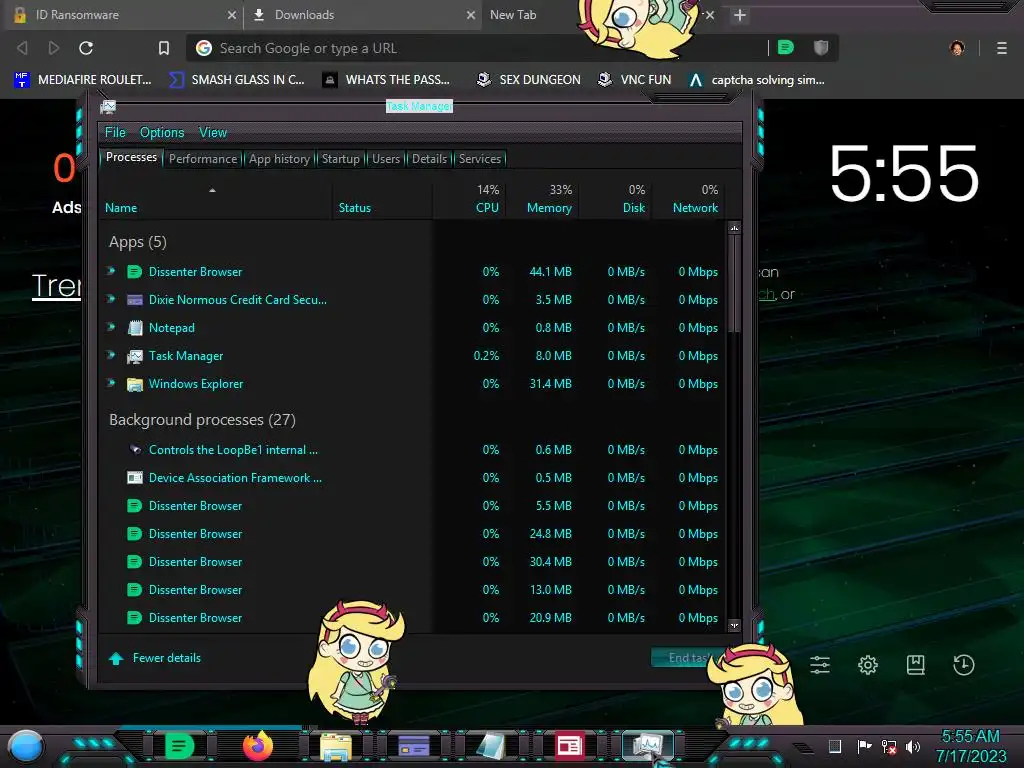This screenshot has height=768, width=1024.
Task: Open MEDIAFIRE ROULET... bookmark
Action: pos(82,80)
